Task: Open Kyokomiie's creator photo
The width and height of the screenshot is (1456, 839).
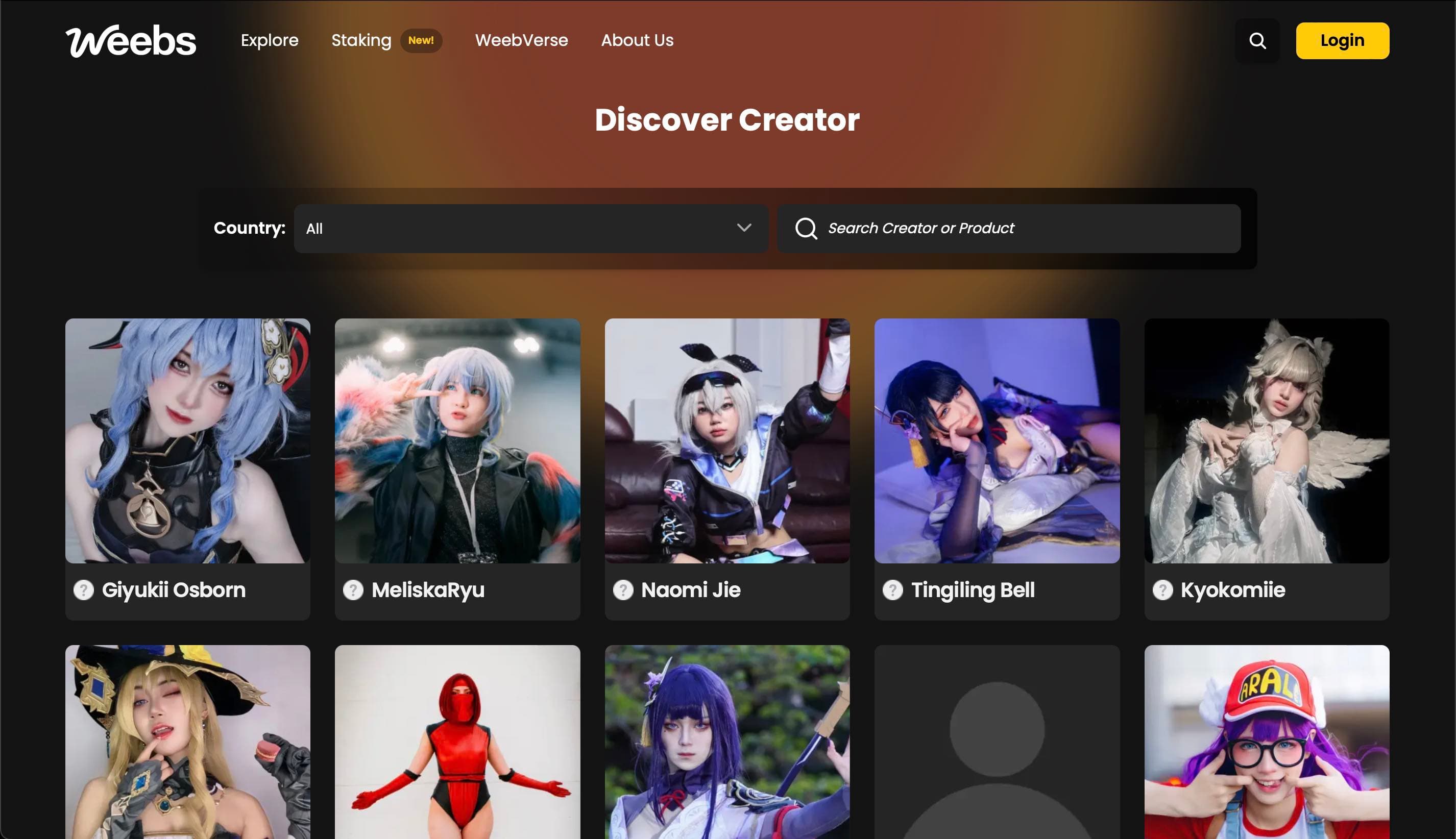Action: (1267, 441)
